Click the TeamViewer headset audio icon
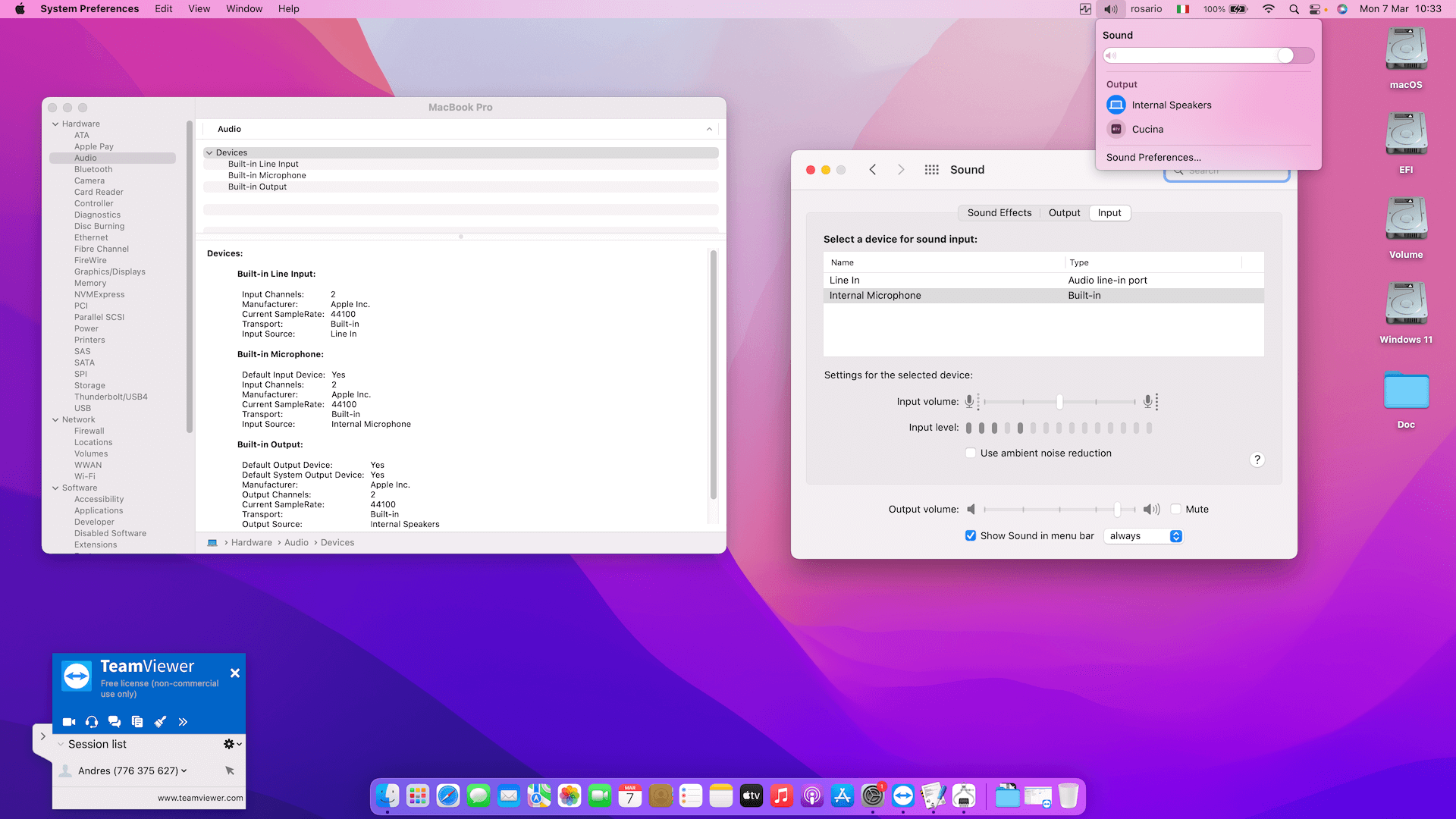The height and width of the screenshot is (819, 1456). click(x=92, y=722)
